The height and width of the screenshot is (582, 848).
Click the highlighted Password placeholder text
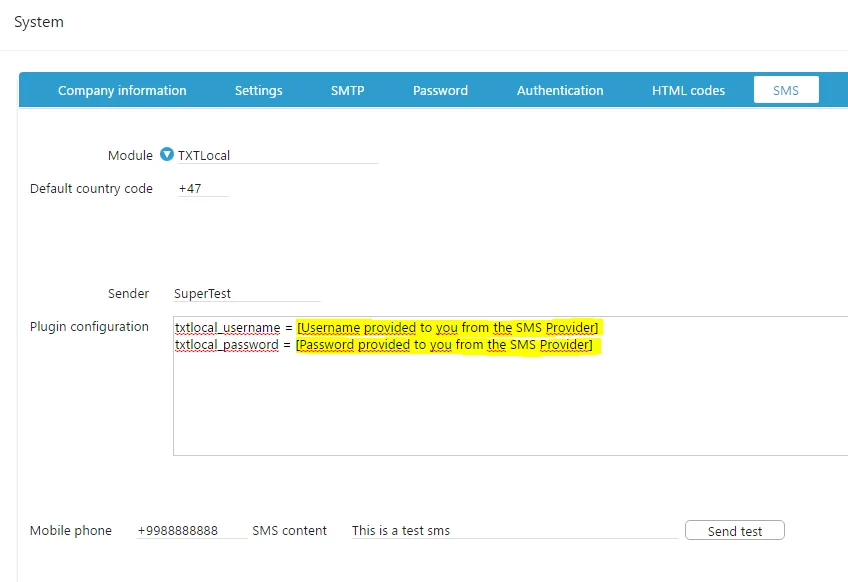444,345
